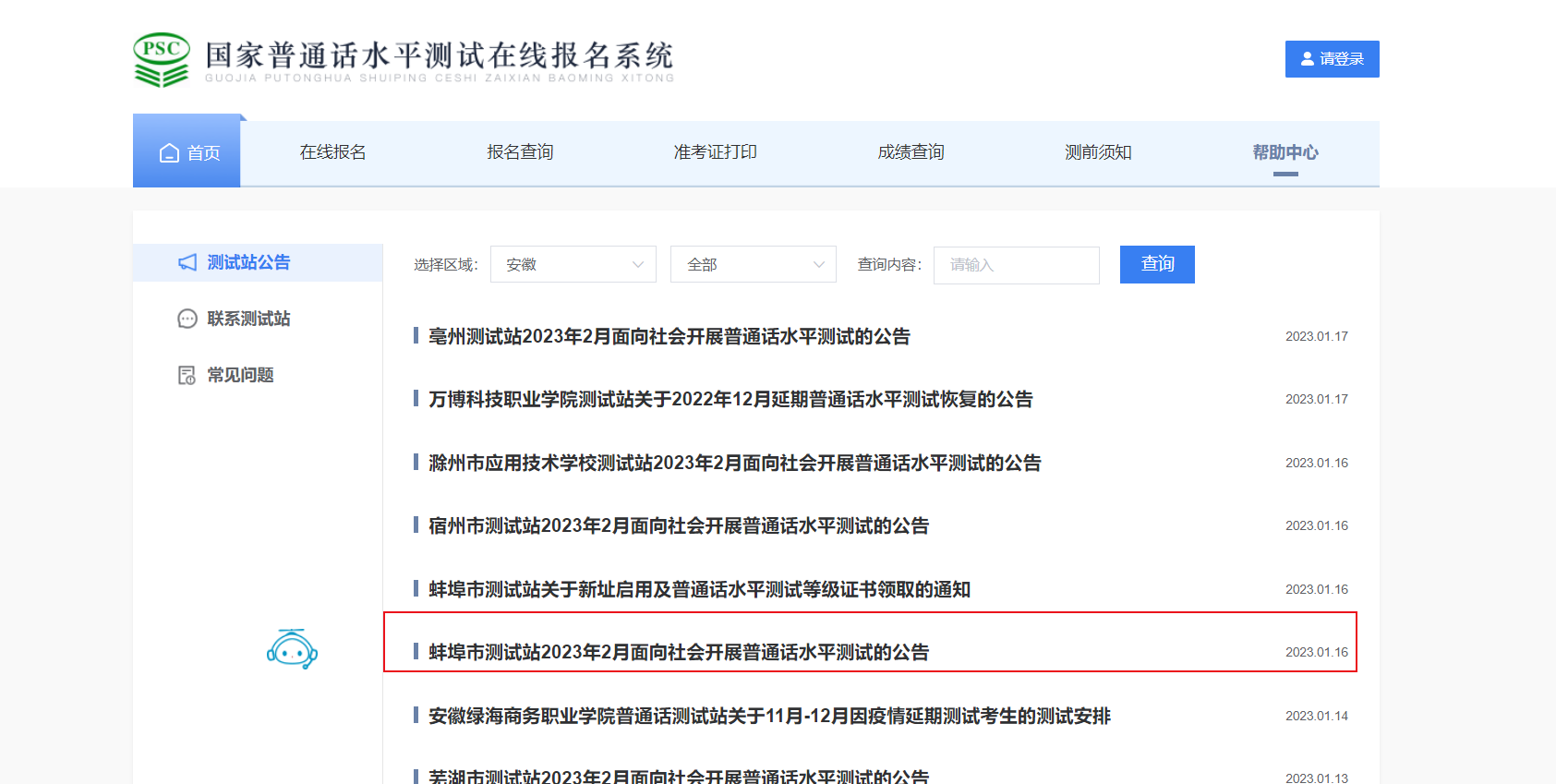Click the chat bubble icon beside 联系测试站

pos(187,319)
